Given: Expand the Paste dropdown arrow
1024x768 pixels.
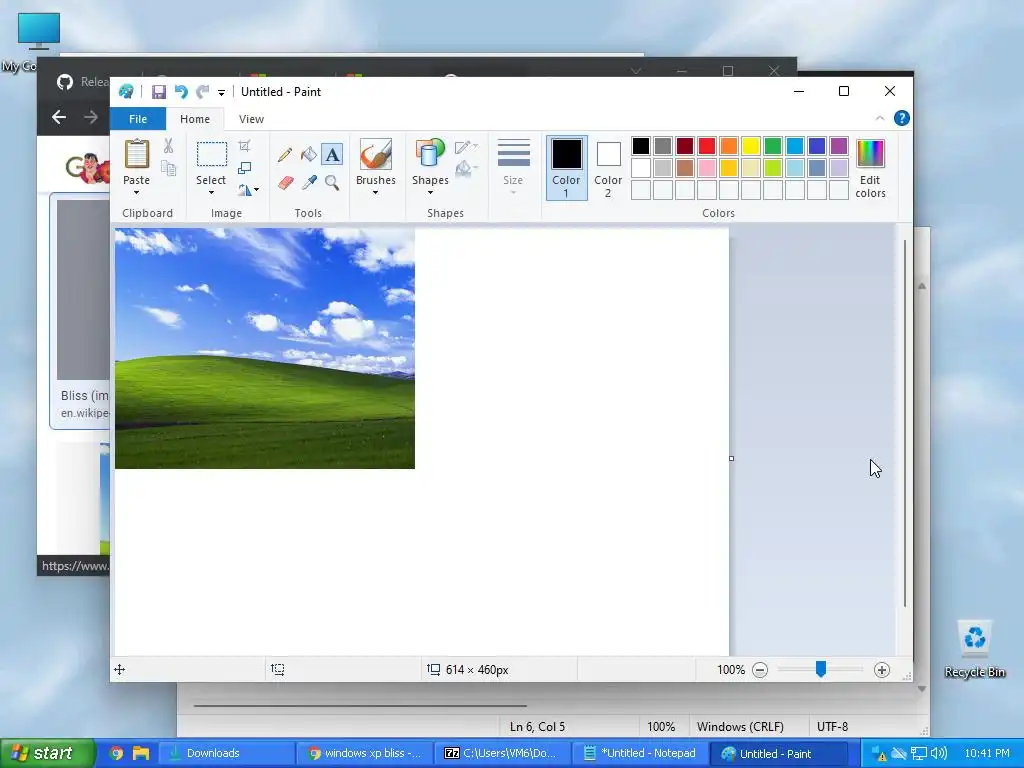Looking at the screenshot, I should [x=136, y=193].
